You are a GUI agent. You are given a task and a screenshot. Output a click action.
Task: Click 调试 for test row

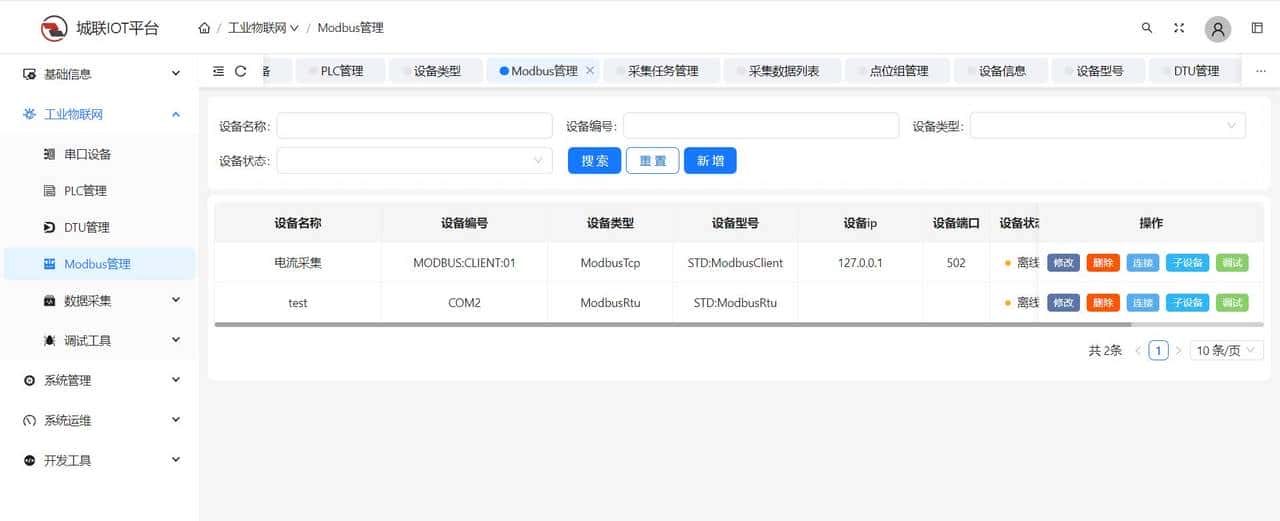point(1232,302)
